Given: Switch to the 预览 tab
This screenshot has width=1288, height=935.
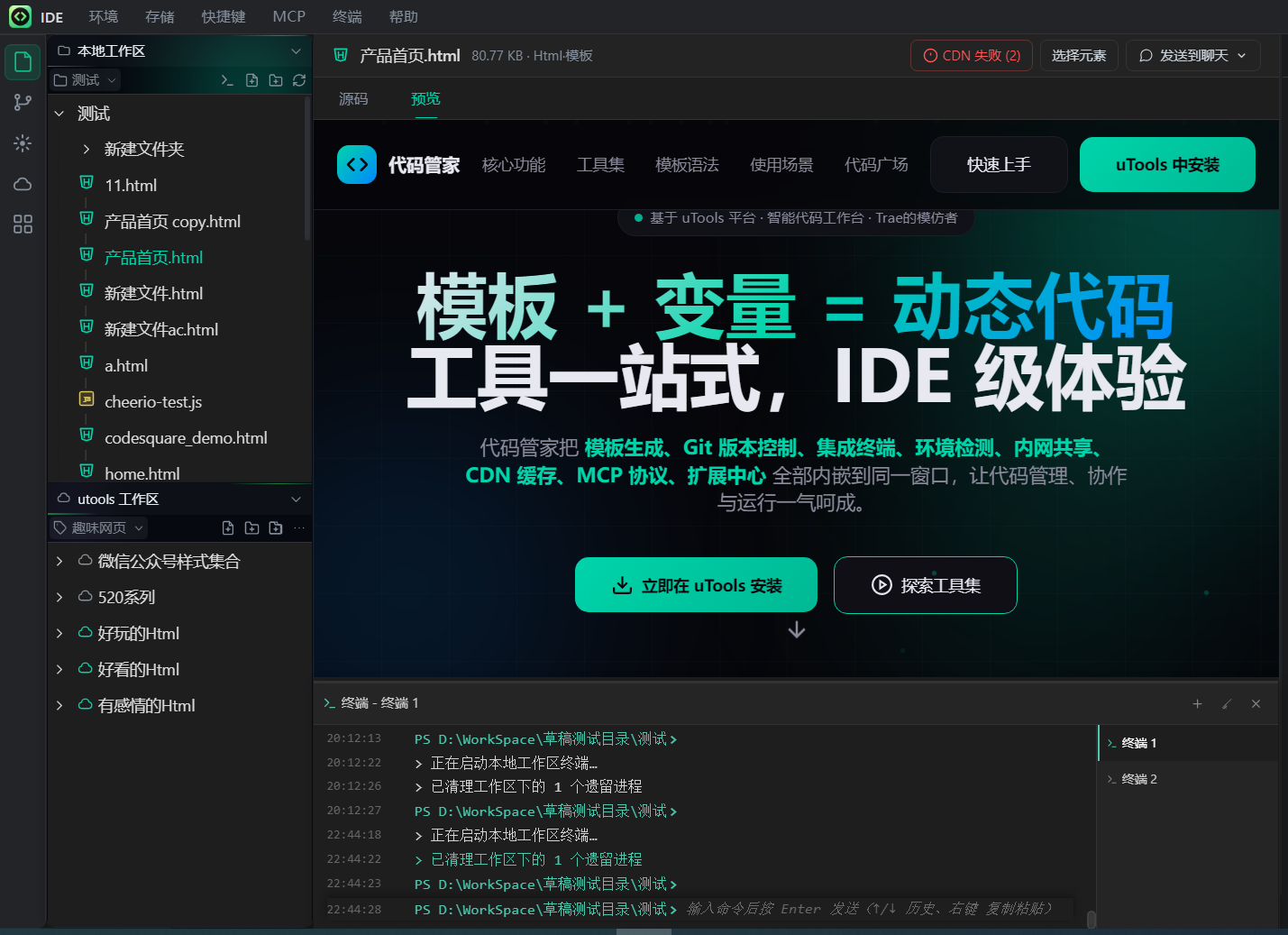Looking at the screenshot, I should 425,99.
